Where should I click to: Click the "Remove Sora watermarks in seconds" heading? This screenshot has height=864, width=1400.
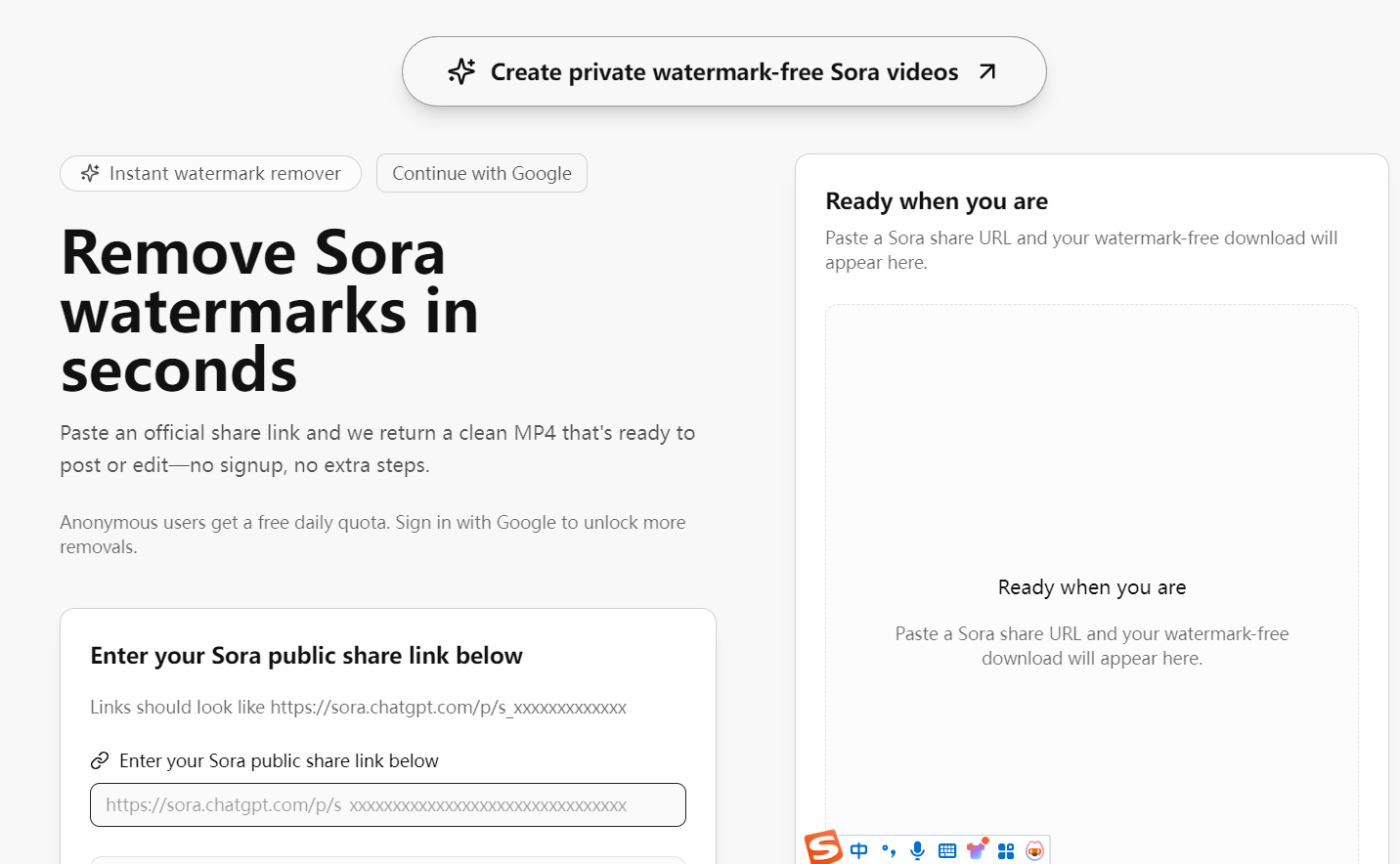click(270, 311)
